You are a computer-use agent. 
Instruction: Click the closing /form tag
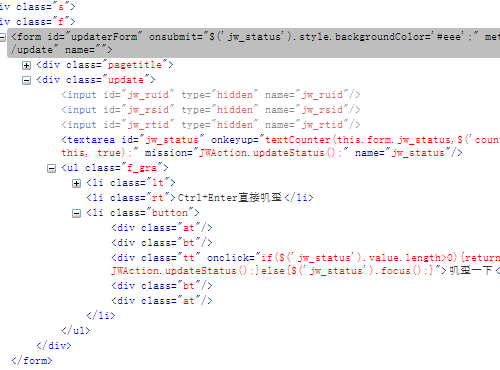coord(32,360)
